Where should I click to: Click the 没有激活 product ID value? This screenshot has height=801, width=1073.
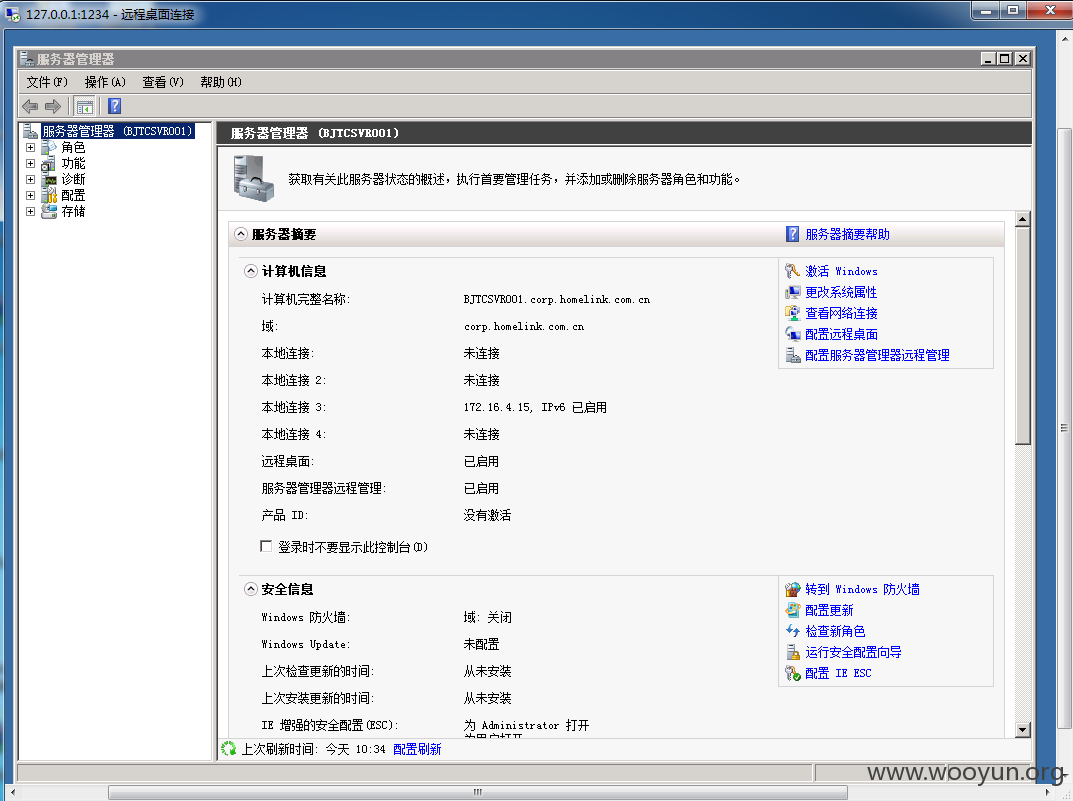pyautogui.click(x=487, y=515)
